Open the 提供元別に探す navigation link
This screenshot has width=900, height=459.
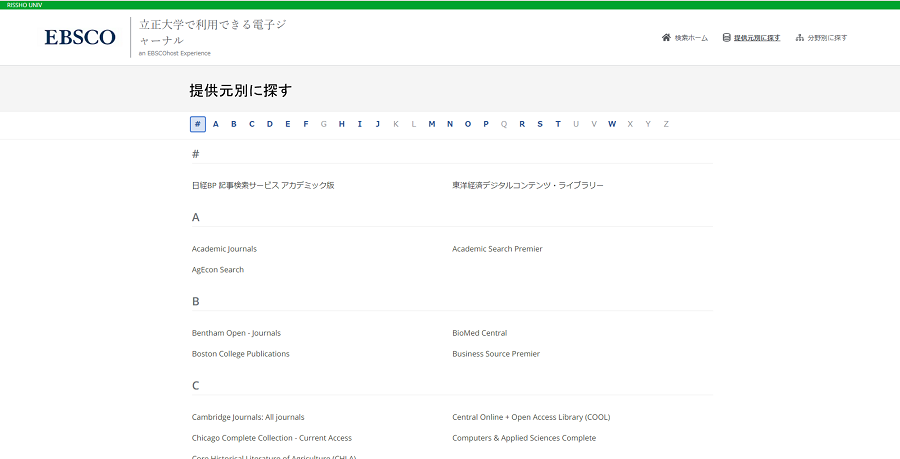point(757,38)
